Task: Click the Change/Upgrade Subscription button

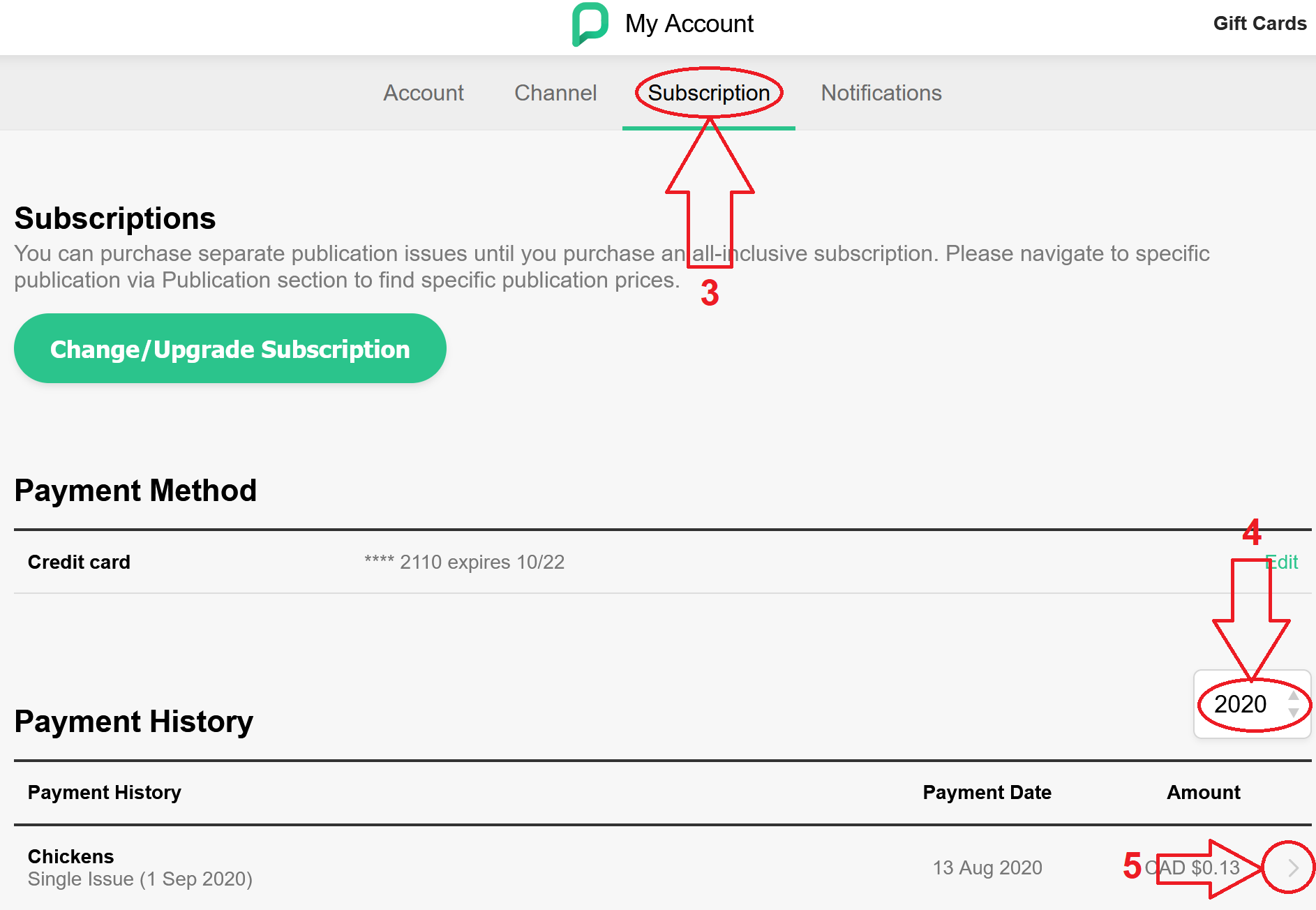Action: click(x=230, y=348)
